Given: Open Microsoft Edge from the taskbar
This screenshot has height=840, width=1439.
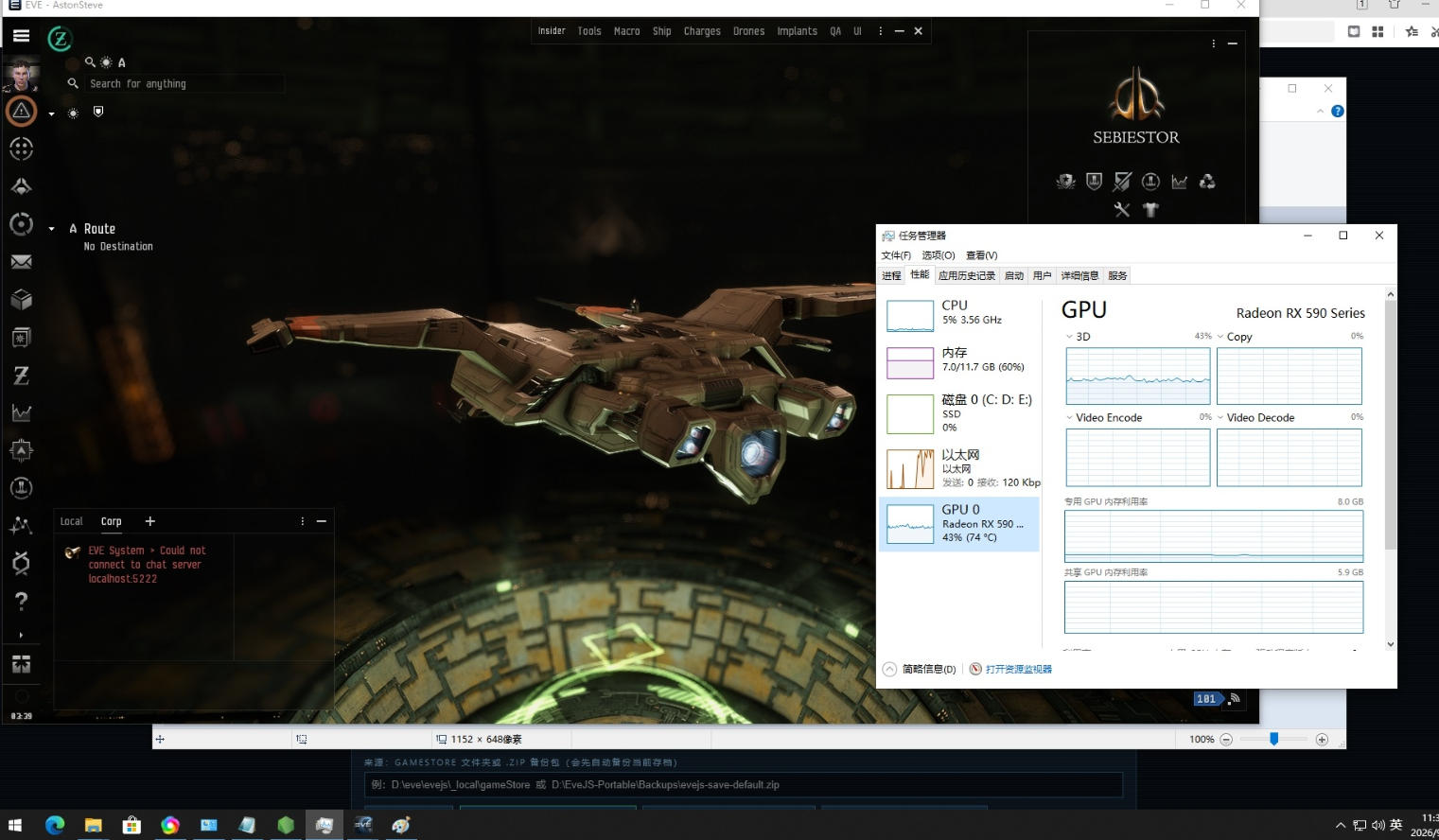Looking at the screenshot, I should click(x=55, y=825).
